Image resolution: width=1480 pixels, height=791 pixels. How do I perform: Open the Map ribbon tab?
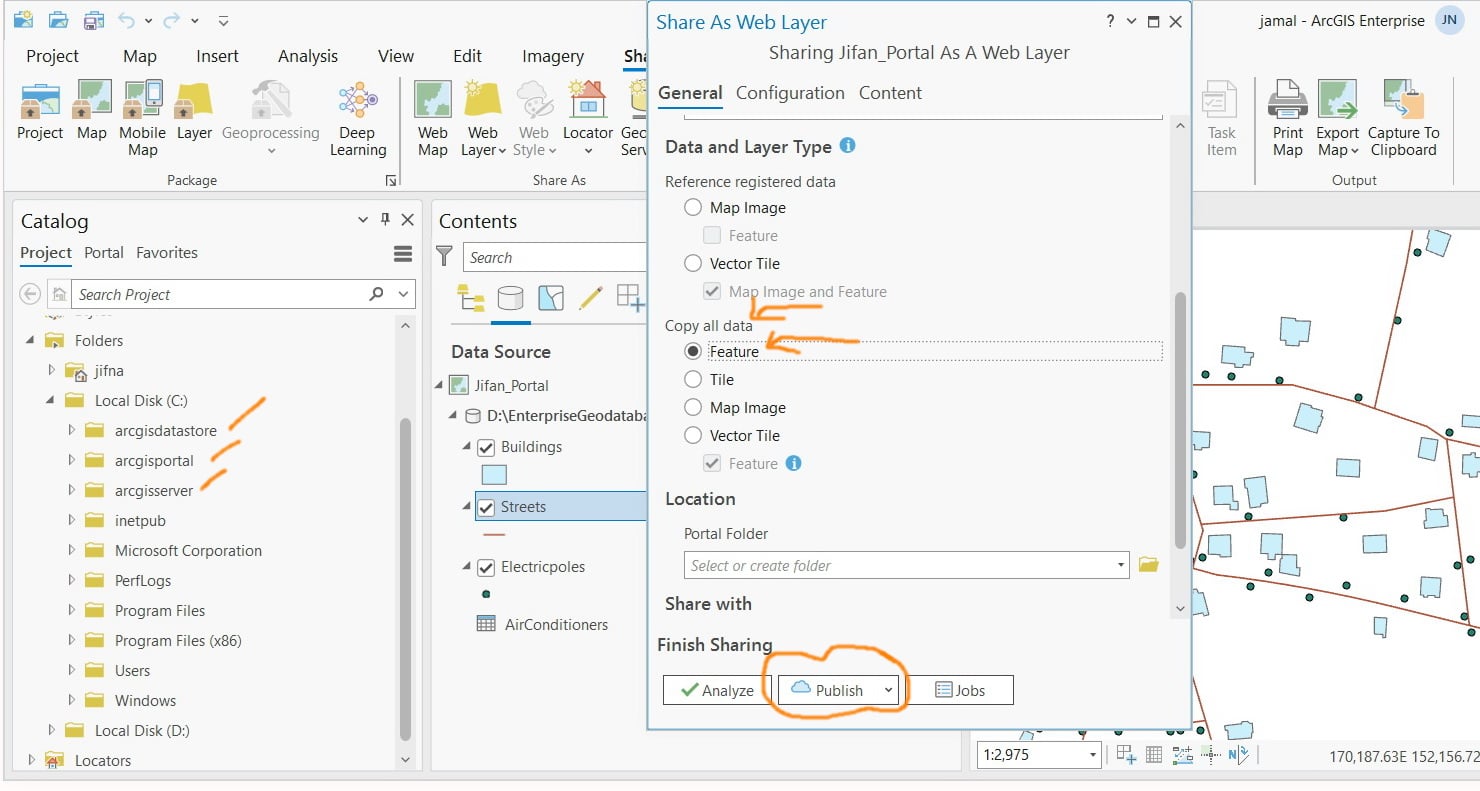coord(140,57)
